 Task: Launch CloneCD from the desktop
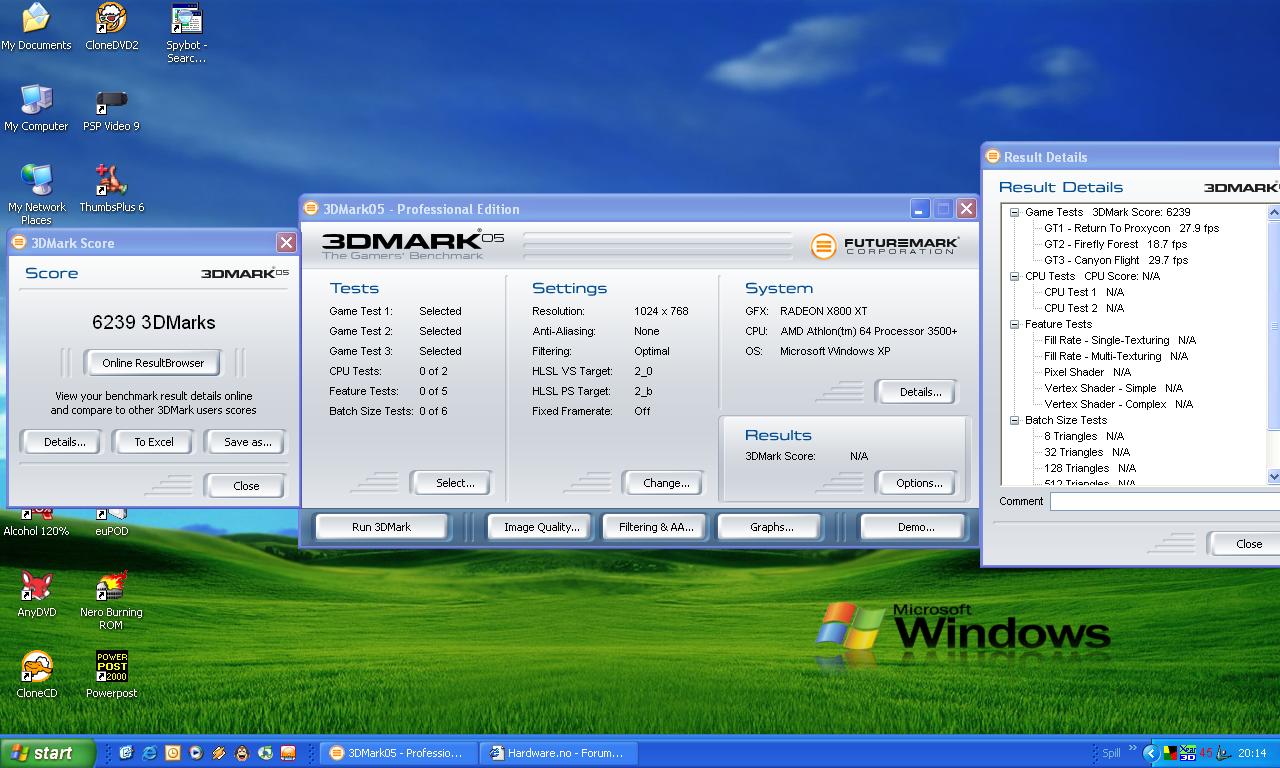[x=36, y=675]
